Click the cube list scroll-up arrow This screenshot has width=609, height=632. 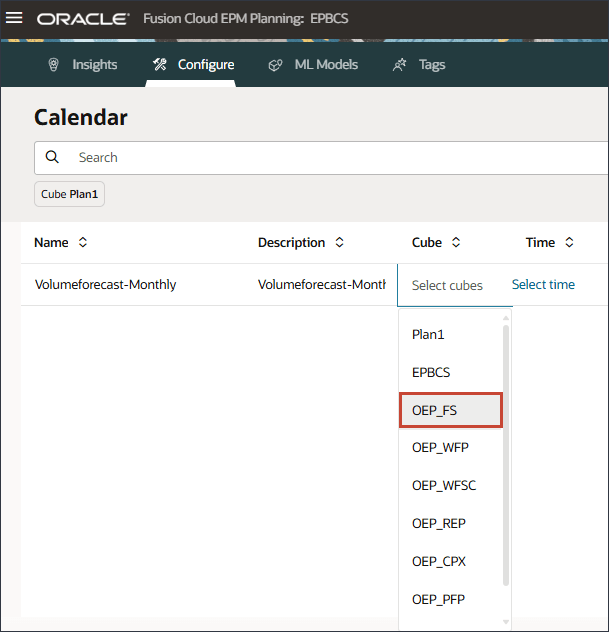coord(506,318)
